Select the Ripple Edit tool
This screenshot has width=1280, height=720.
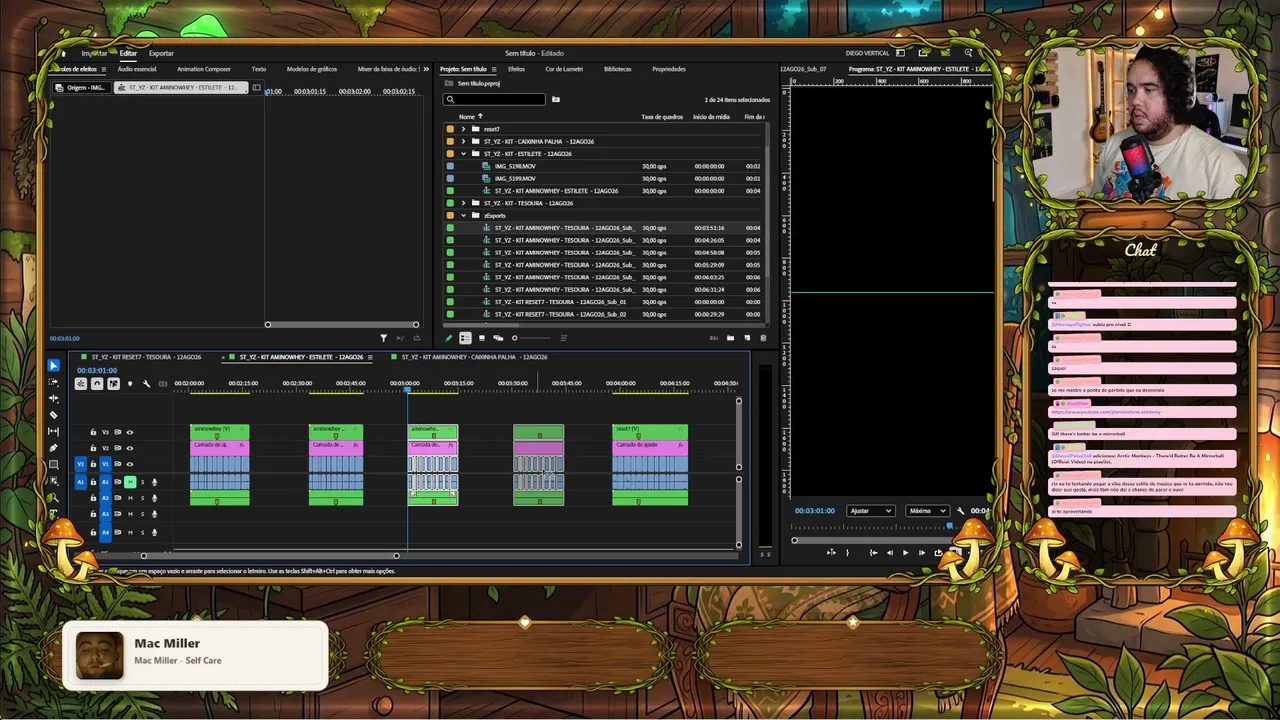click(x=54, y=398)
